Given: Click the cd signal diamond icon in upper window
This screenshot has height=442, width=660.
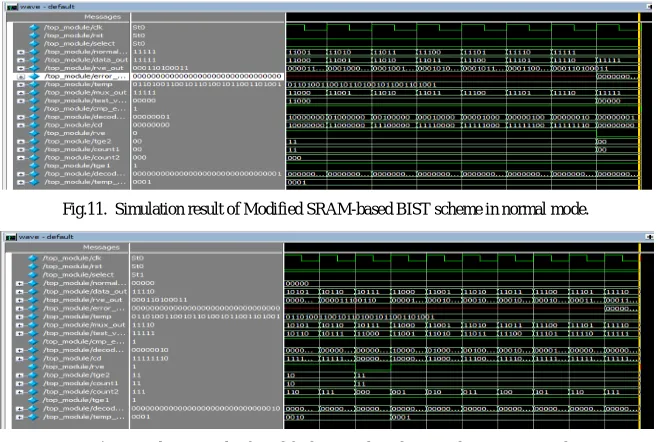Looking at the screenshot, I should 34,125.
